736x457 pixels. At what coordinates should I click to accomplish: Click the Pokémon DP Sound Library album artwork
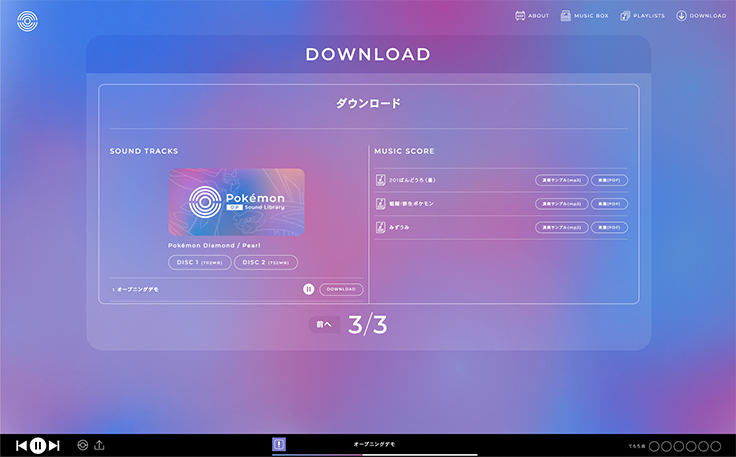[237, 202]
